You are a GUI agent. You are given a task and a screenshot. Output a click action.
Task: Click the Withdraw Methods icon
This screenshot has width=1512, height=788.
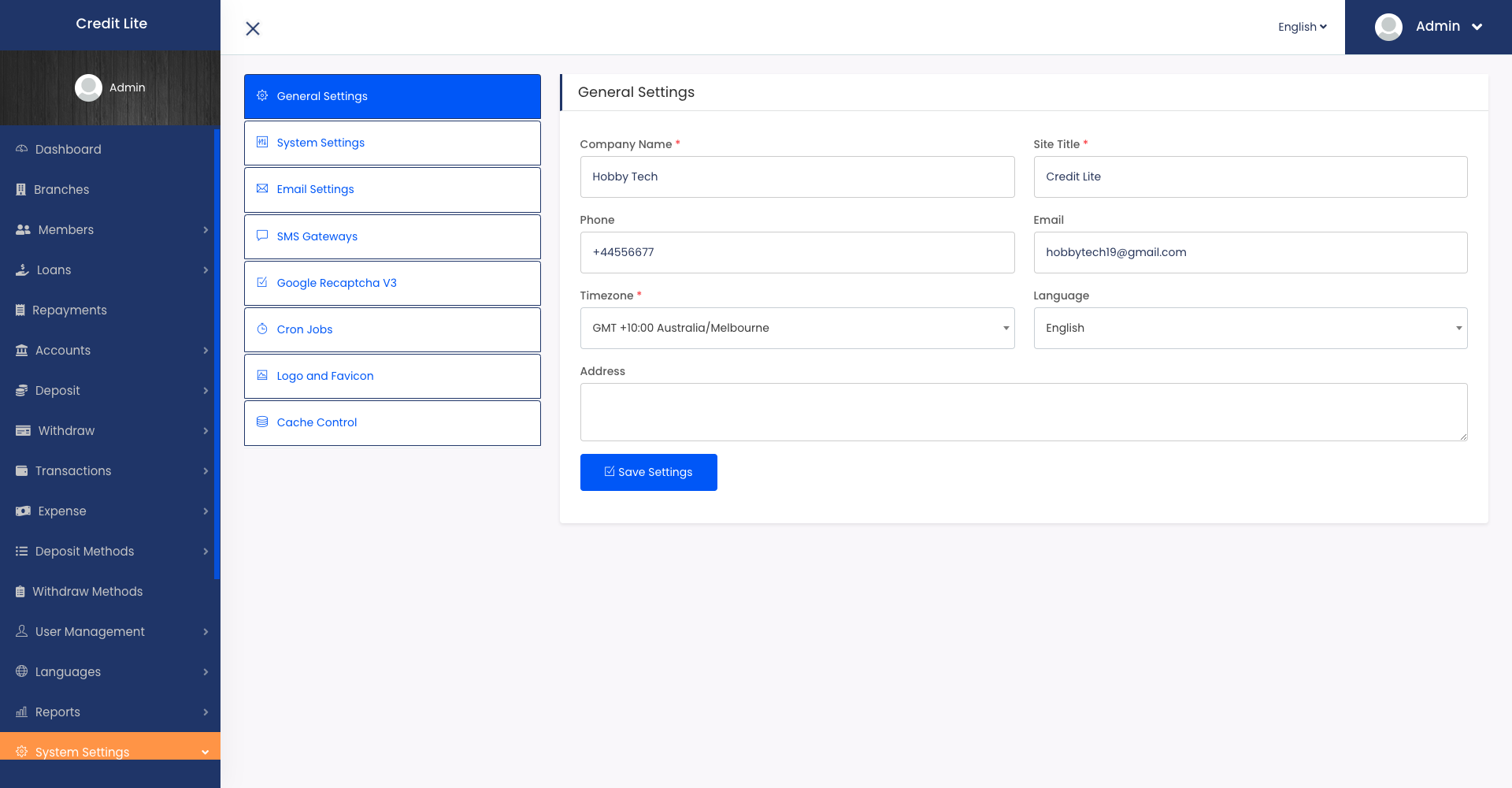click(x=21, y=591)
